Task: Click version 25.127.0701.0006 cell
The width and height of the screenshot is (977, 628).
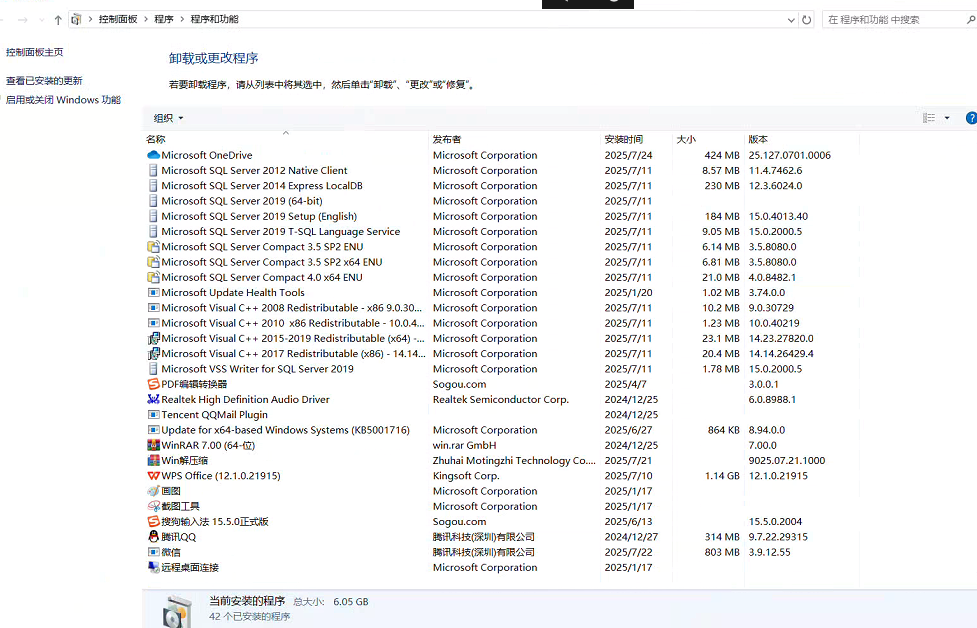Action: click(x=789, y=155)
